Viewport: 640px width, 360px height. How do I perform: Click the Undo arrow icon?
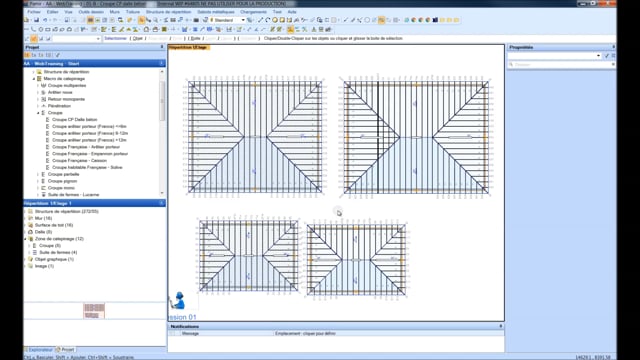point(45,20)
